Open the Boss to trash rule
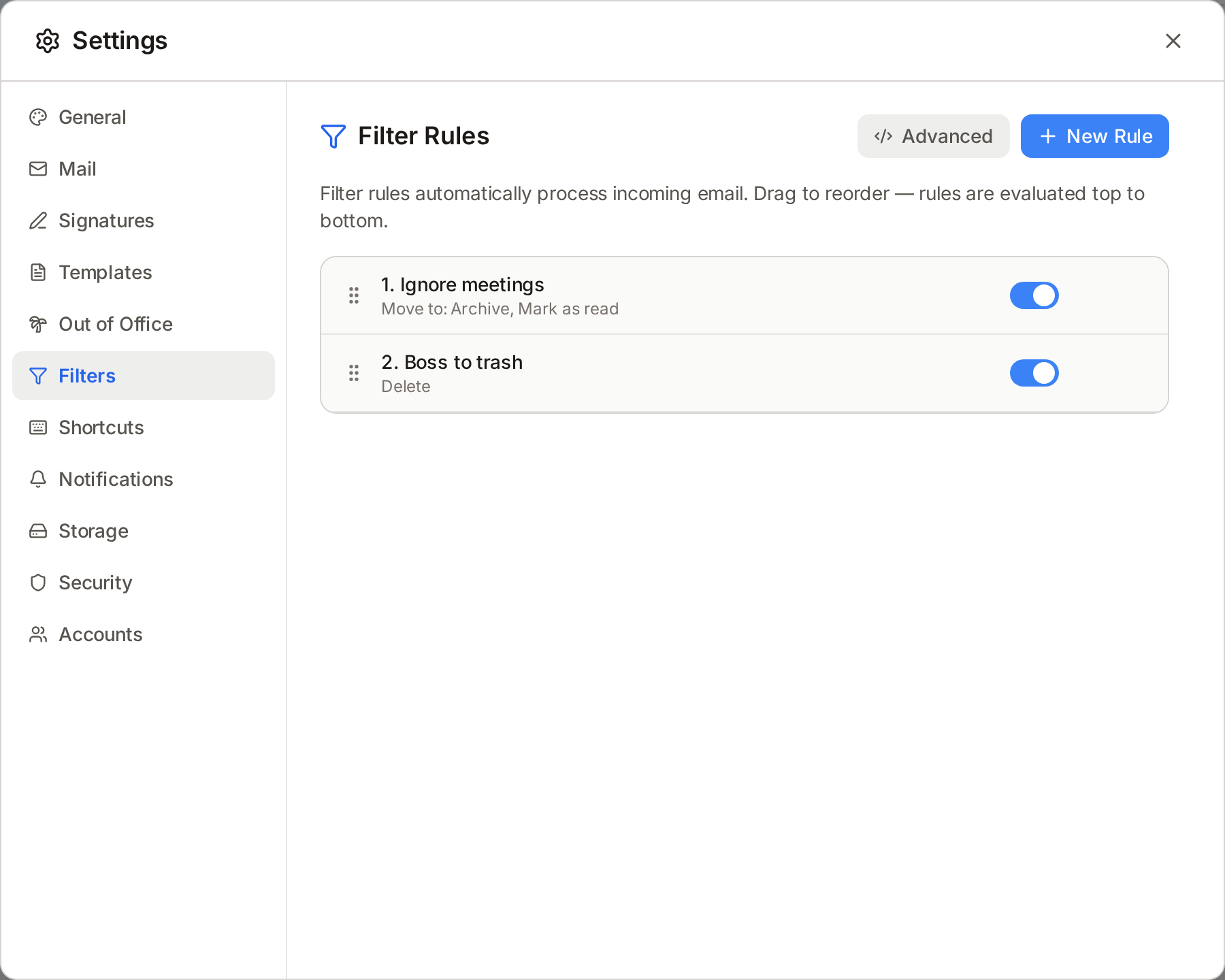The height and width of the screenshot is (980, 1225). click(452, 363)
